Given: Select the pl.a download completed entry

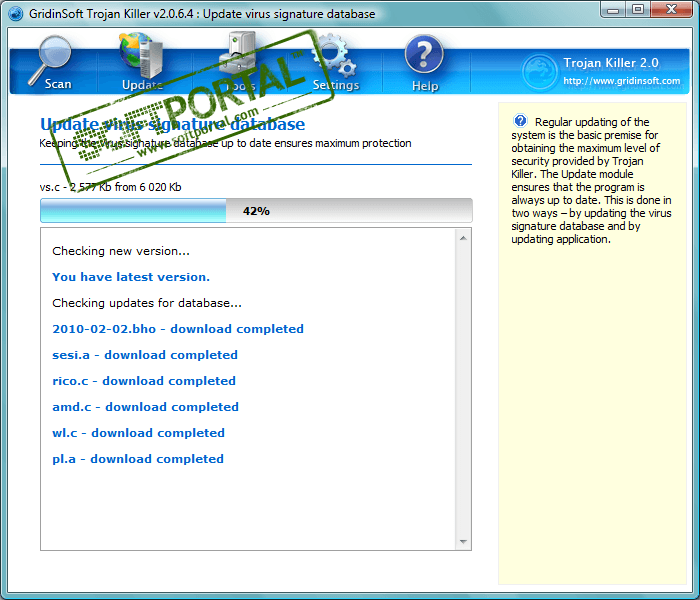Looking at the screenshot, I should (x=138, y=458).
